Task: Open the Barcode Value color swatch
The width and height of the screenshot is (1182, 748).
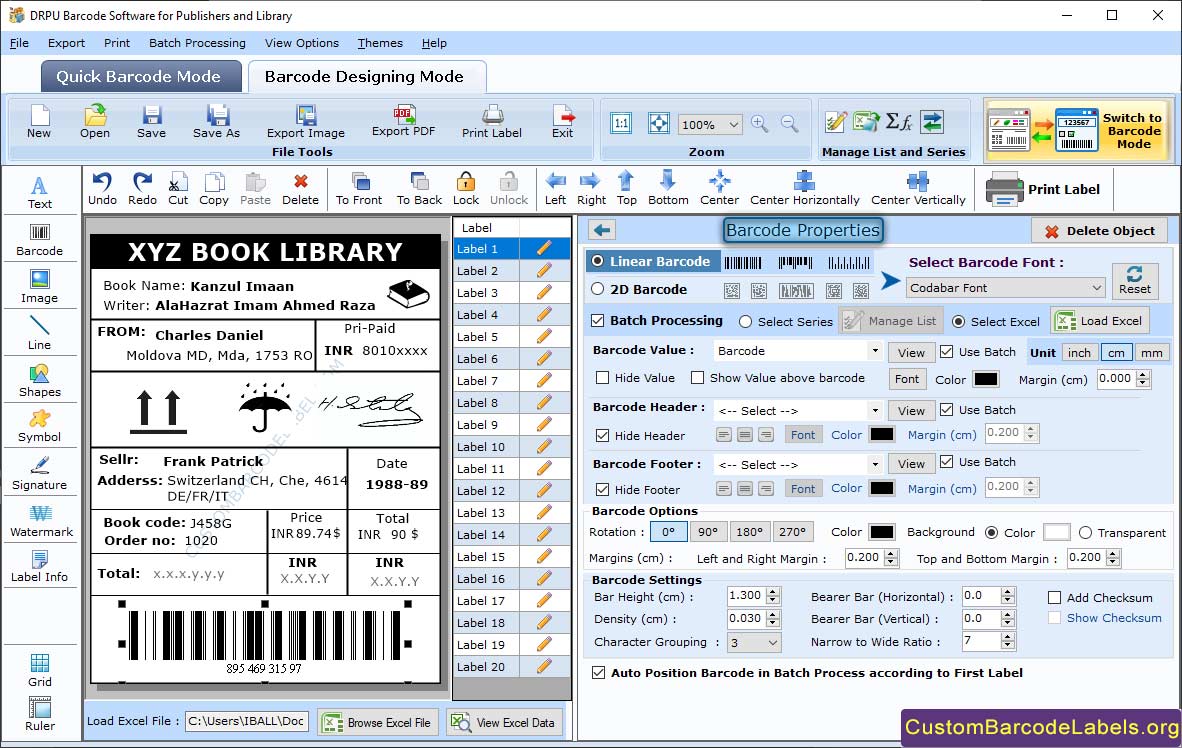Action: tap(985, 379)
